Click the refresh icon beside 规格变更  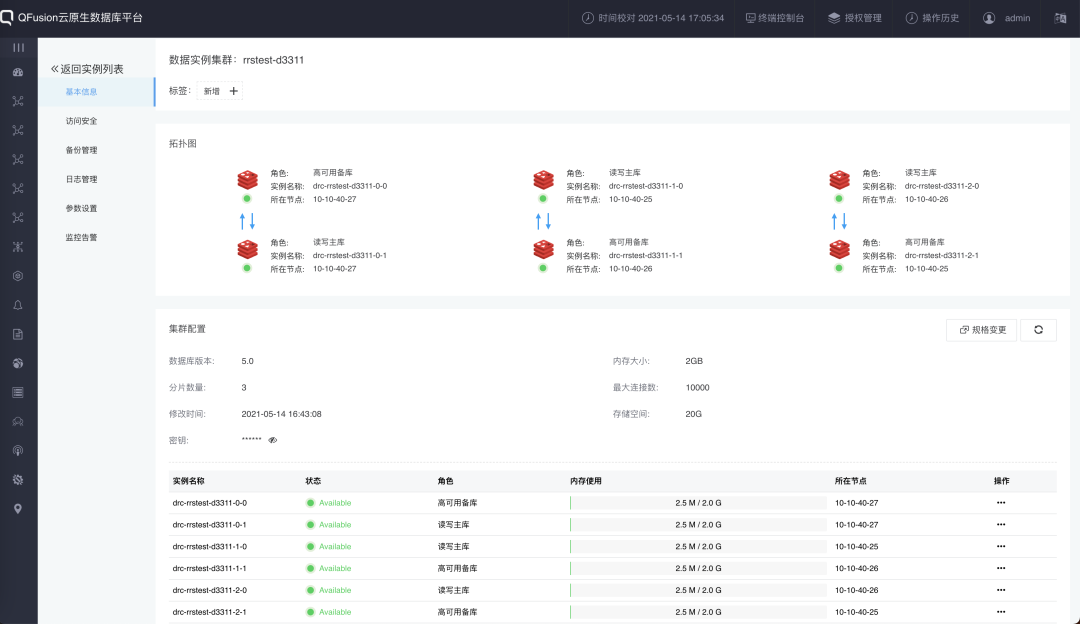(1038, 330)
